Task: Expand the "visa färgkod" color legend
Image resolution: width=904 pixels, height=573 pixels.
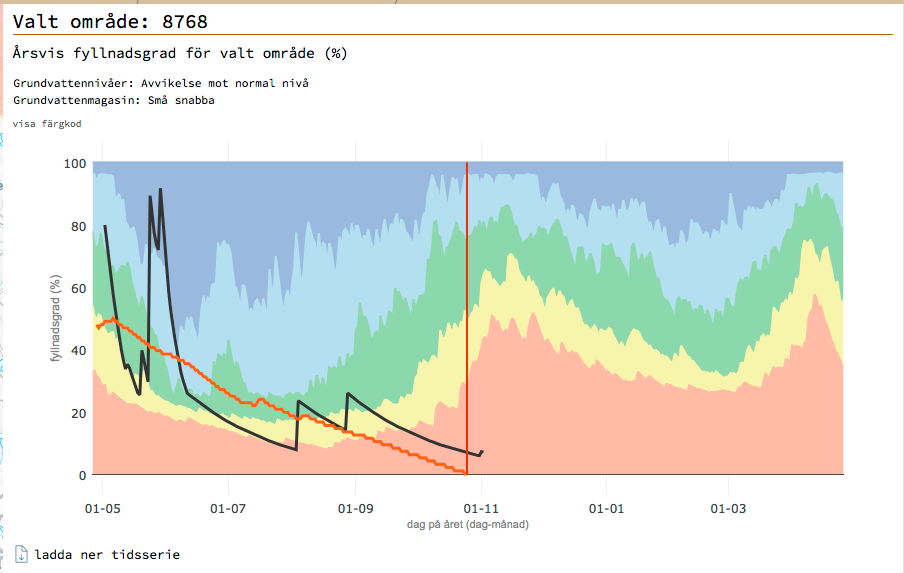Action: pyautogui.click(x=46, y=124)
